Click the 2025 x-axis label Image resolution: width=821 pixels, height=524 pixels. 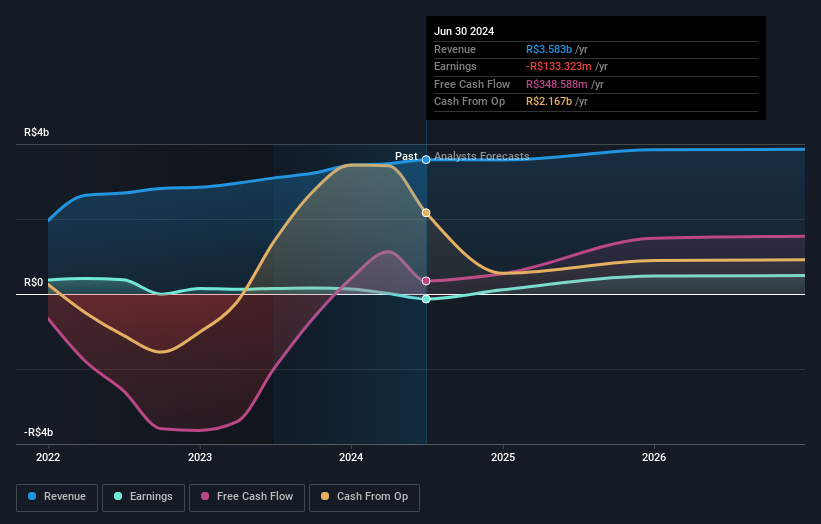[x=503, y=457]
